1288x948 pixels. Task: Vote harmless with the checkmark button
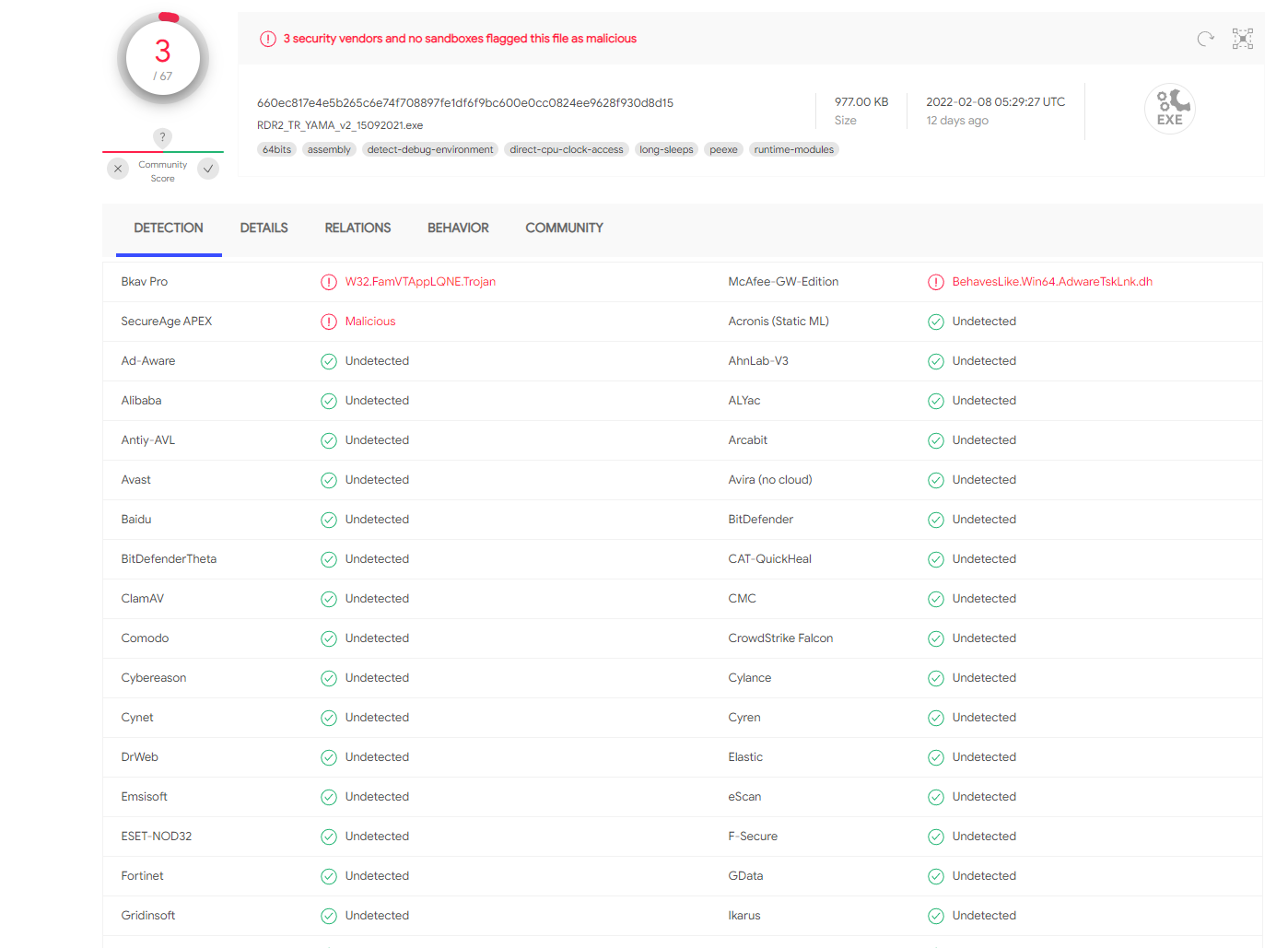(x=208, y=169)
